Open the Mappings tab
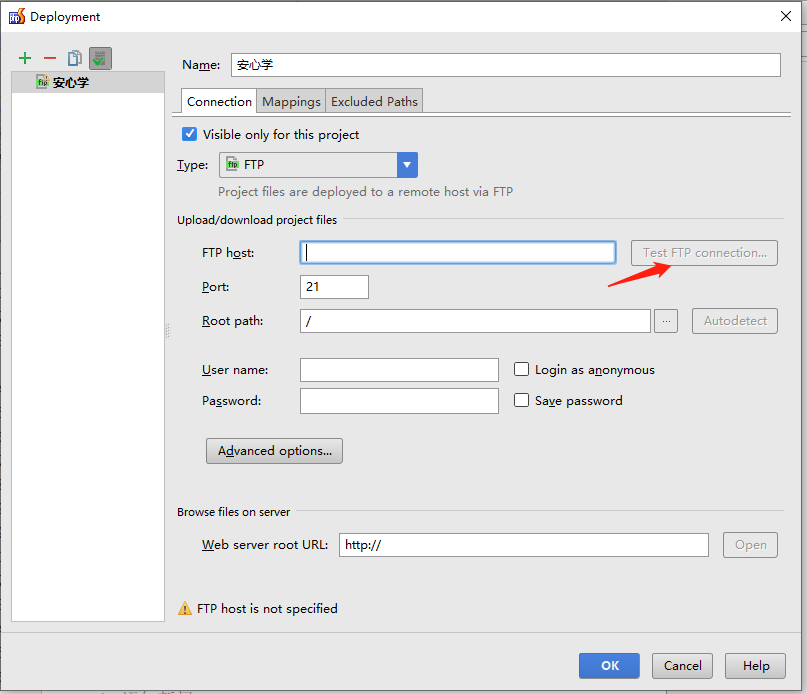The height and width of the screenshot is (694, 807). [291, 101]
